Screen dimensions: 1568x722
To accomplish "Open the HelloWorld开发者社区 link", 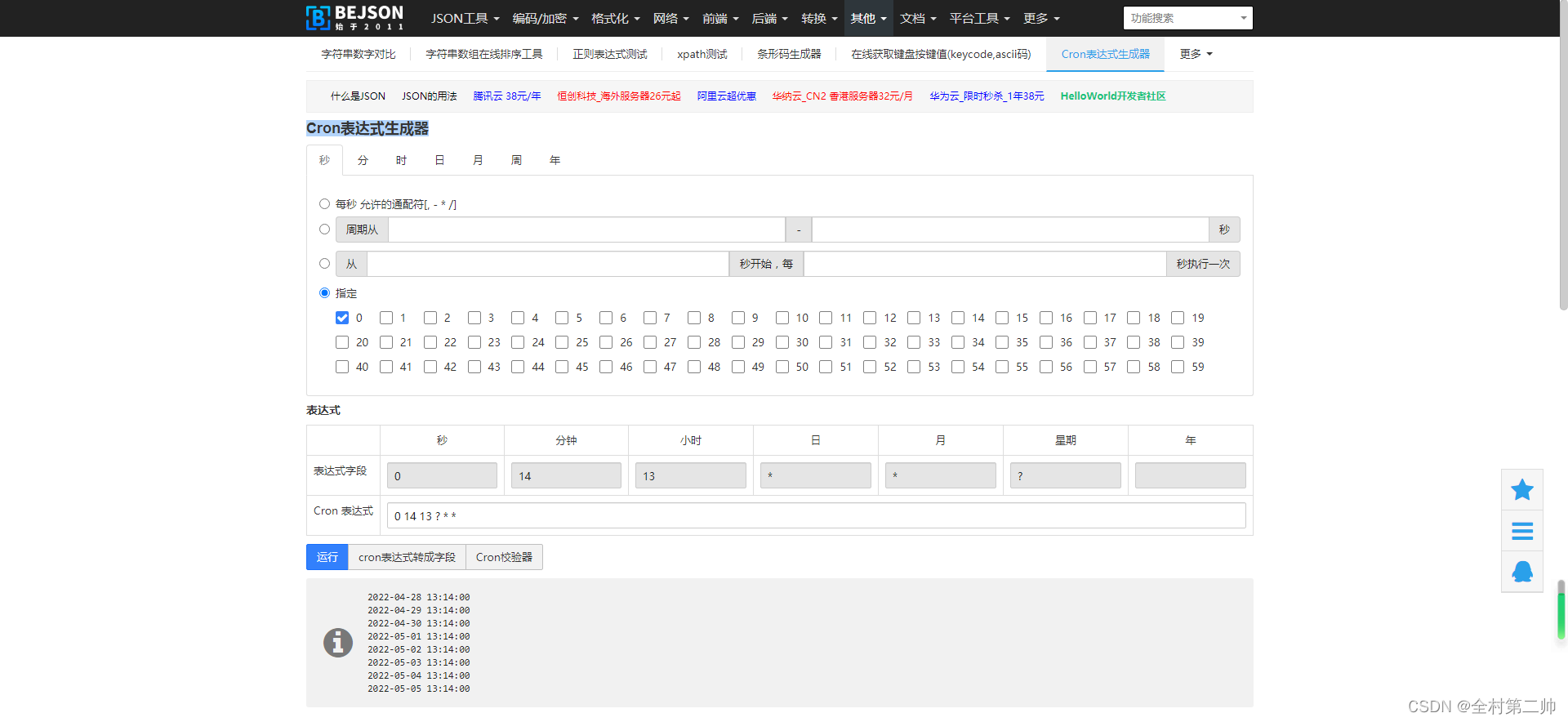I will tap(1113, 96).
